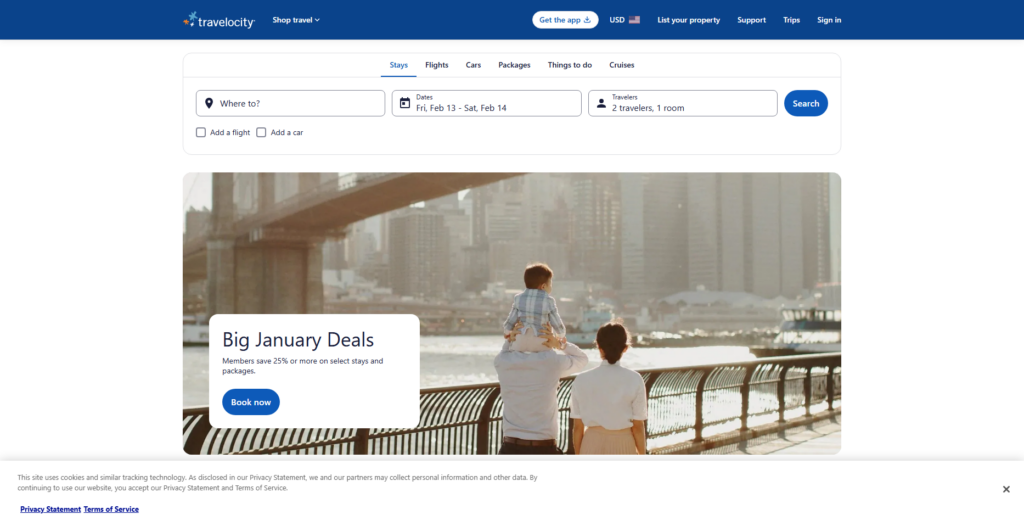This screenshot has height=520, width=1024.
Task: Select the Stays tab
Action: tap(398, 65)
